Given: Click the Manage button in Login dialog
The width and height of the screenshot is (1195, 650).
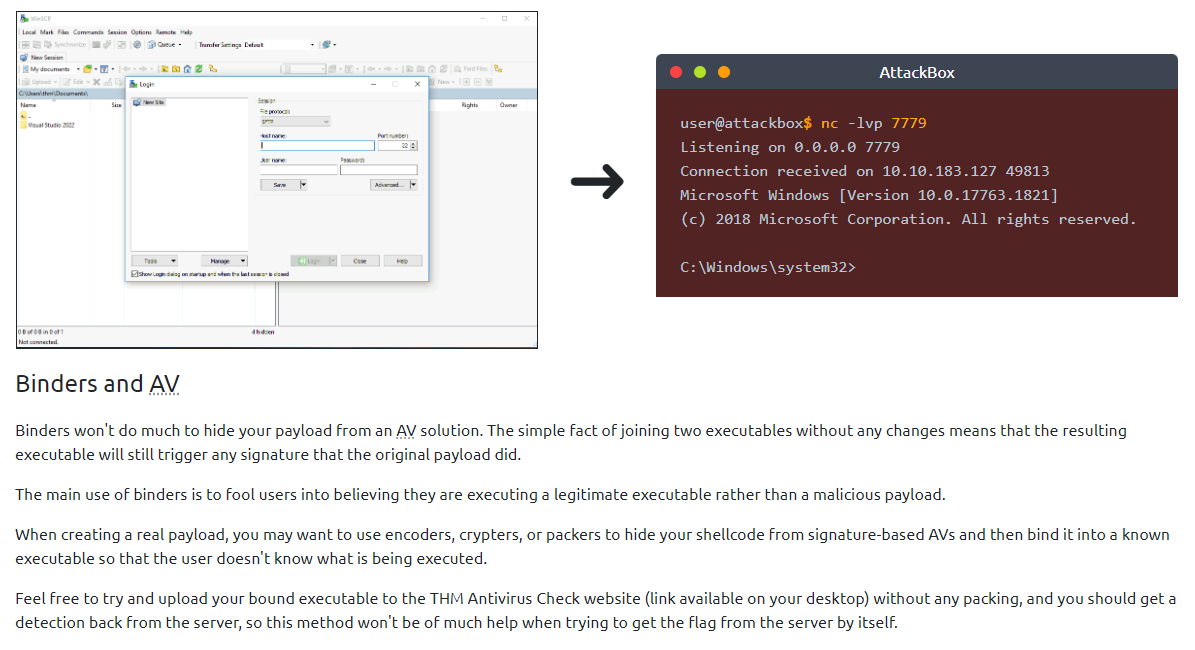Looking at the screenshot, I should click(x=222, y=260).
